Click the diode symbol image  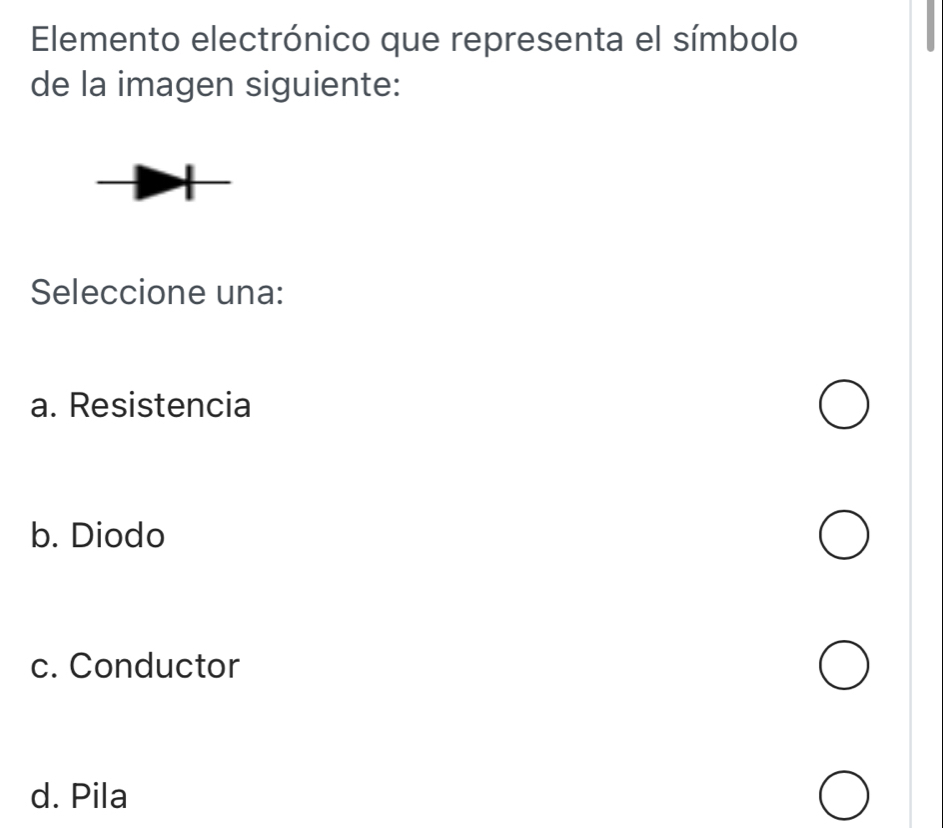(x=165, y=183)
